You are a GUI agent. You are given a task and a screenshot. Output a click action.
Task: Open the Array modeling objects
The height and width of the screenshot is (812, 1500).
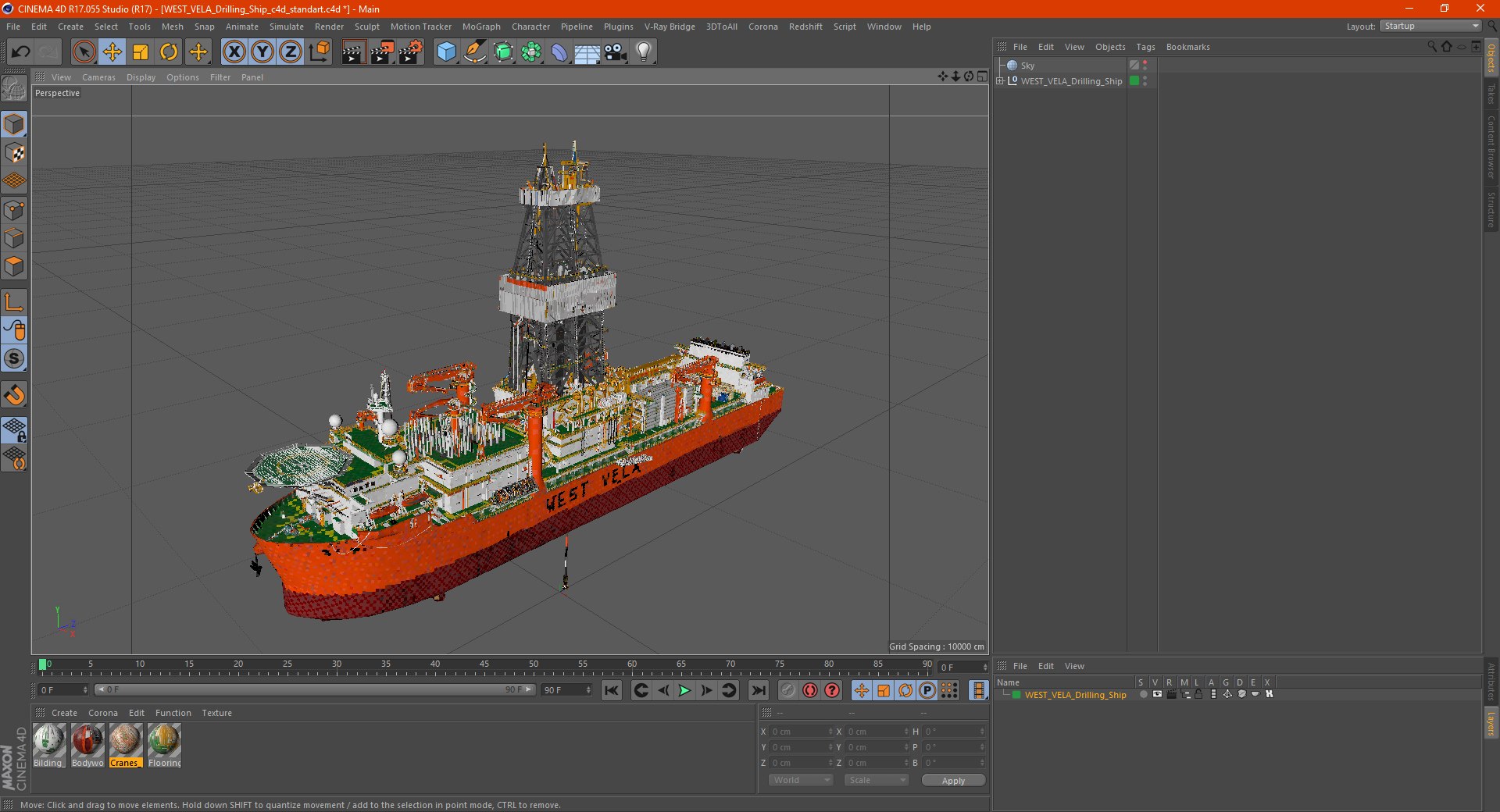[x=531, y=52]
